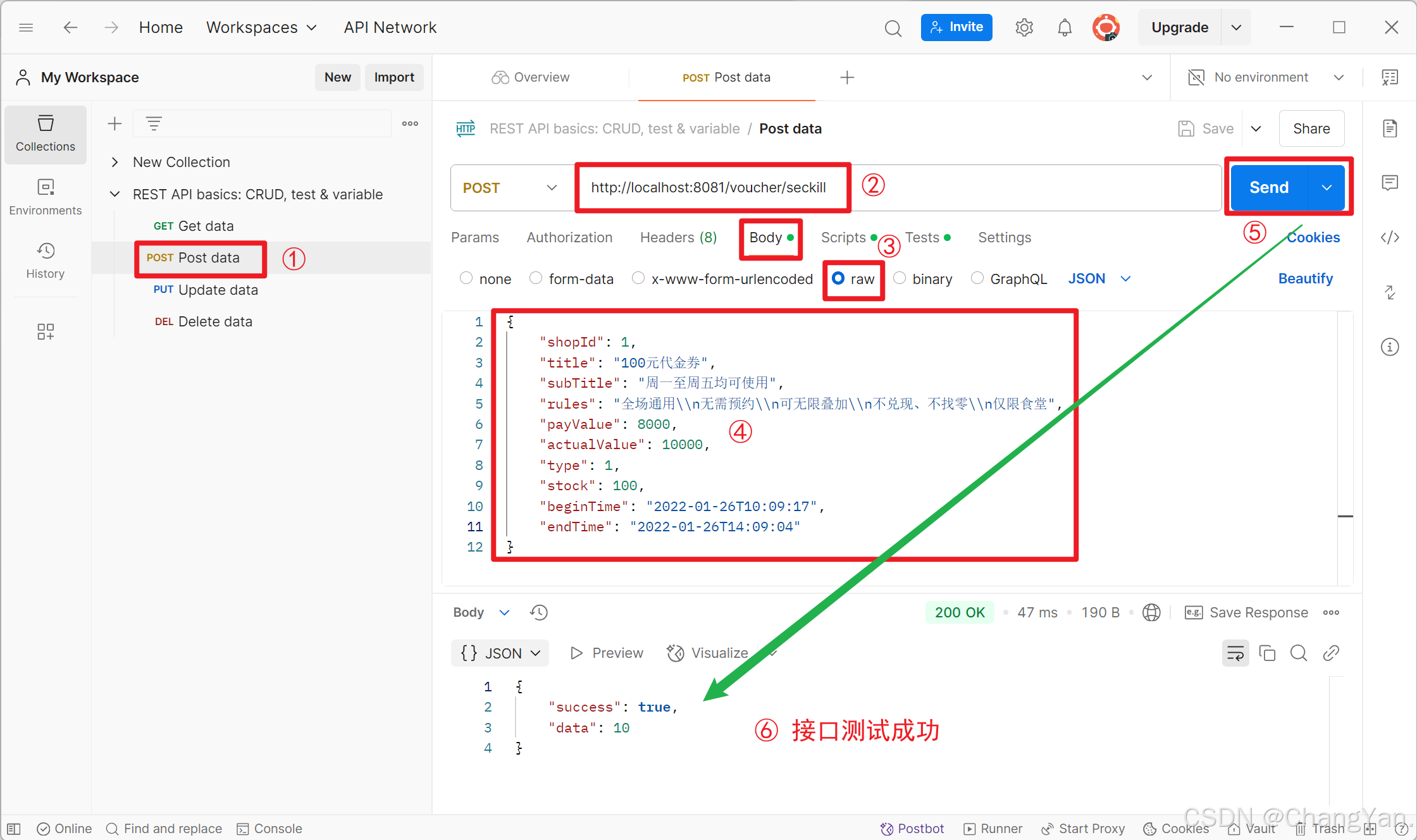
Task: Click the Share button
Action: 1311,128
